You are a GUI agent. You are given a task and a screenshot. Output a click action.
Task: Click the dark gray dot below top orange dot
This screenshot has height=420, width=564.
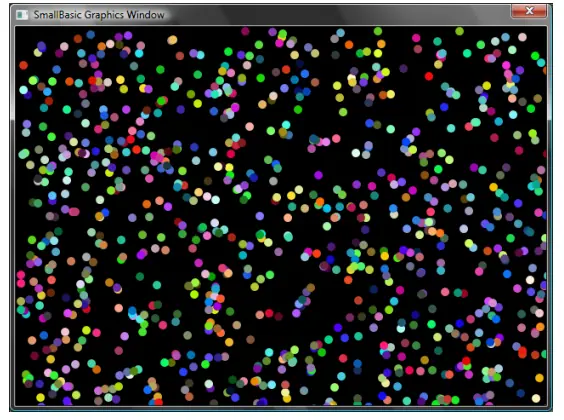click(335, 55)
